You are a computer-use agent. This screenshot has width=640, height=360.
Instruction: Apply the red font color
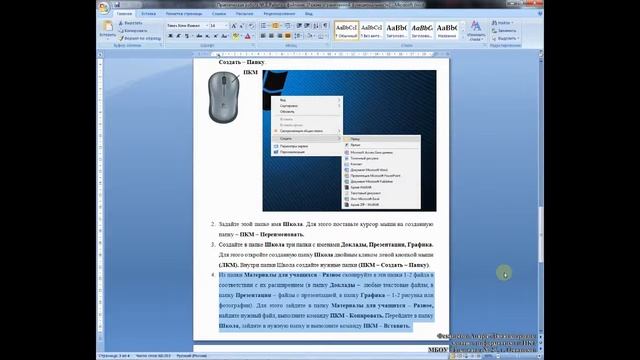(x=247, y=36)
